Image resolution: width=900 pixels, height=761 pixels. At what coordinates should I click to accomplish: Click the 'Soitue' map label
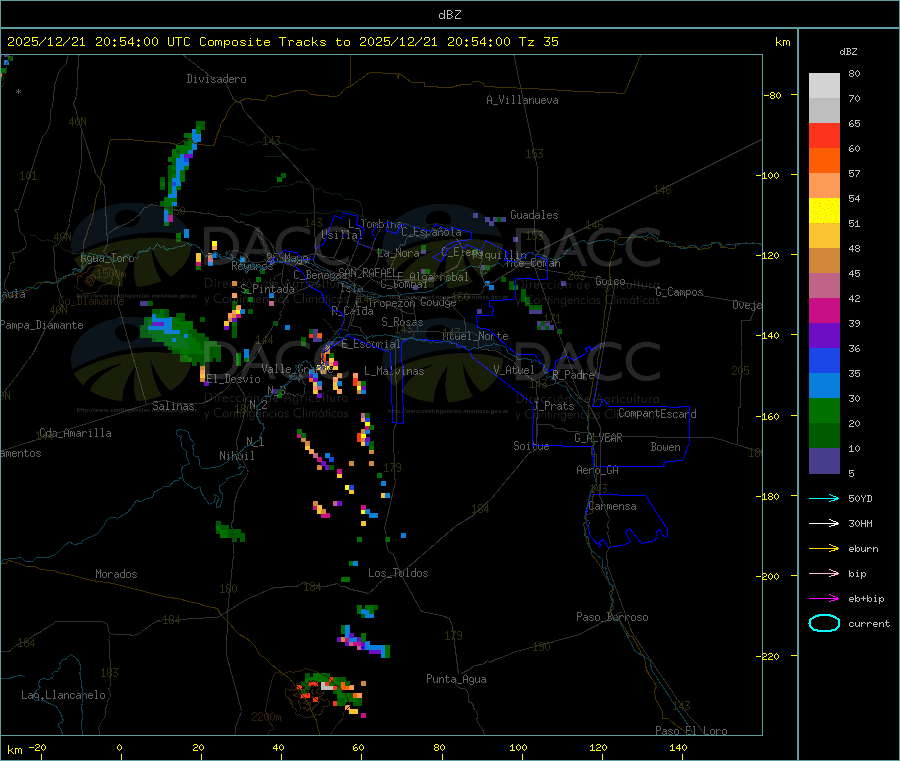pos(531,446)
